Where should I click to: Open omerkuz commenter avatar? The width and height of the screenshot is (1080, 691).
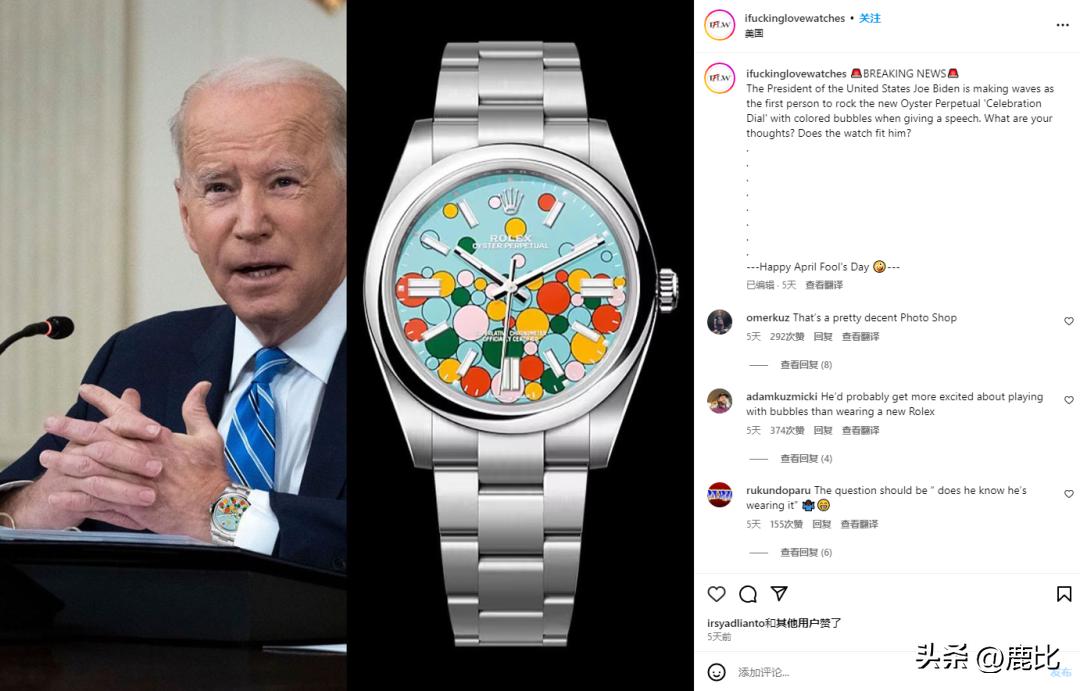[x=720, y=322]
